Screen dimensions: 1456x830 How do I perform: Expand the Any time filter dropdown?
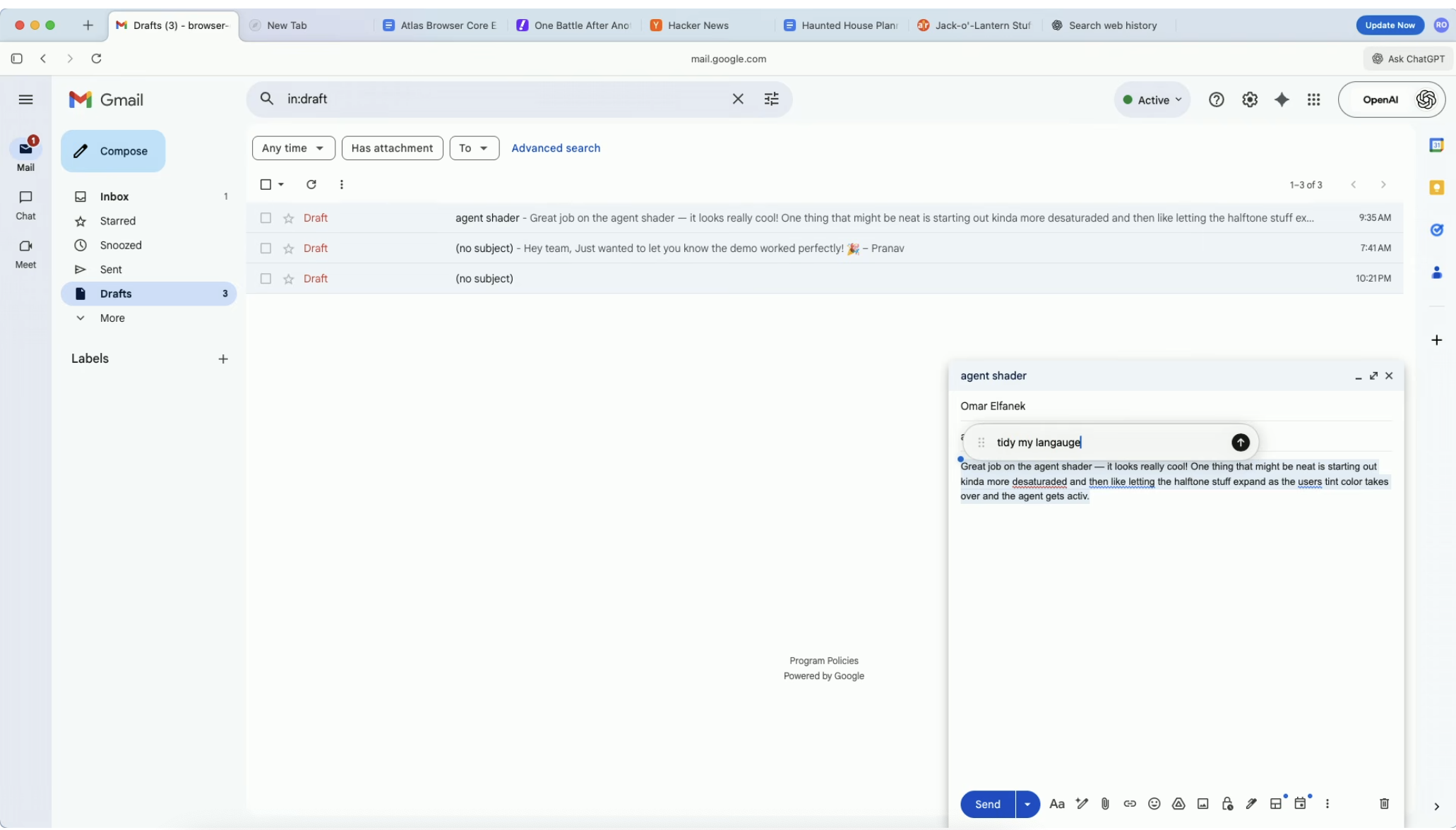click(x=293, y=148)
